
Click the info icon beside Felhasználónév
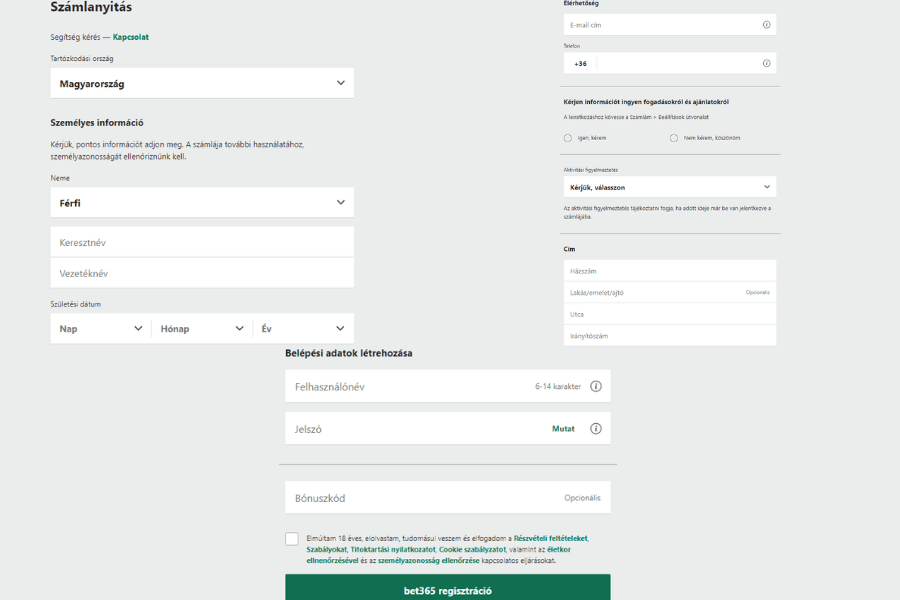tap(596, 386)
